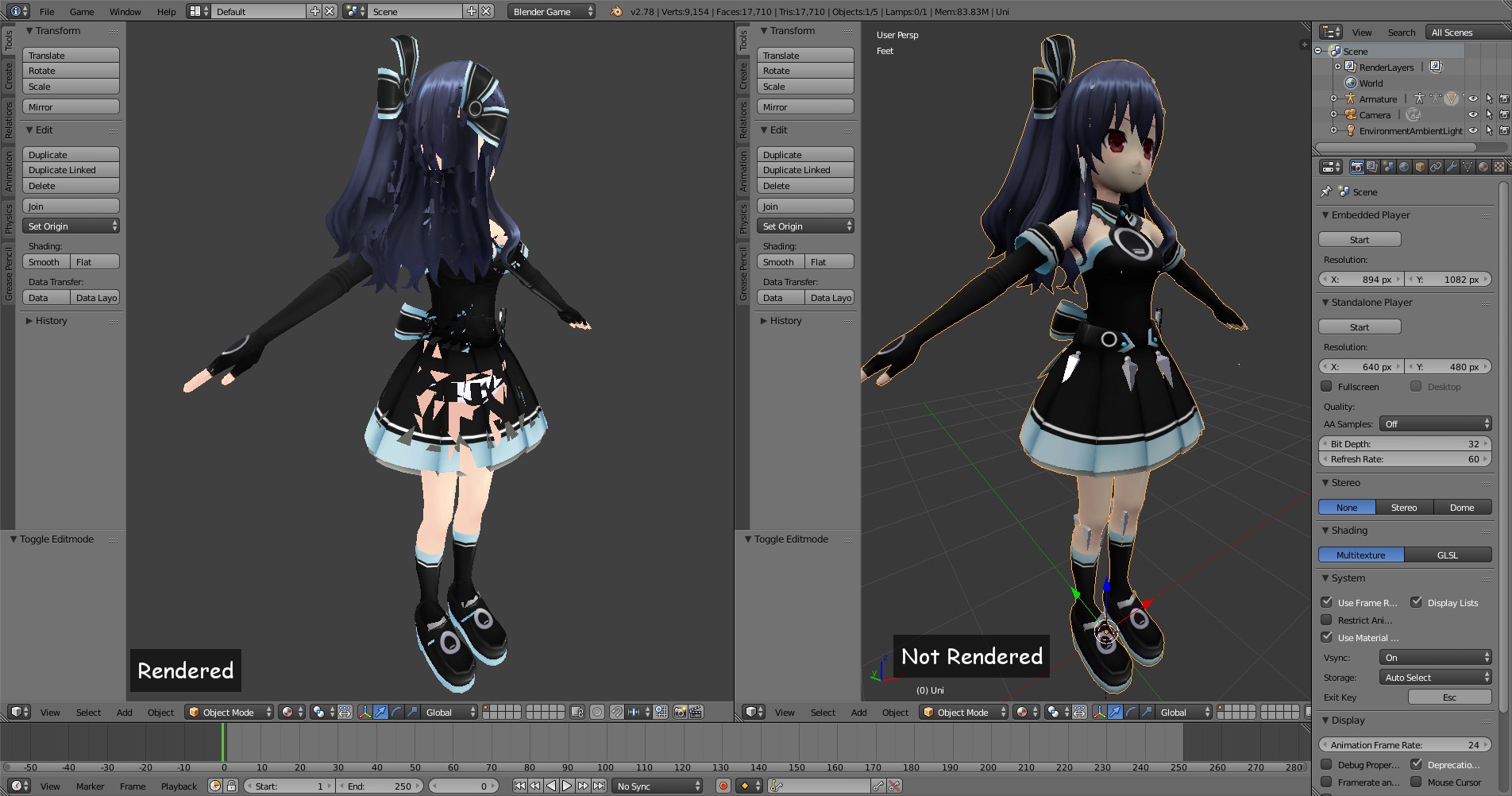Click the Duplicate Linked button in left panel
The image size is (1512, 796).
71,170
